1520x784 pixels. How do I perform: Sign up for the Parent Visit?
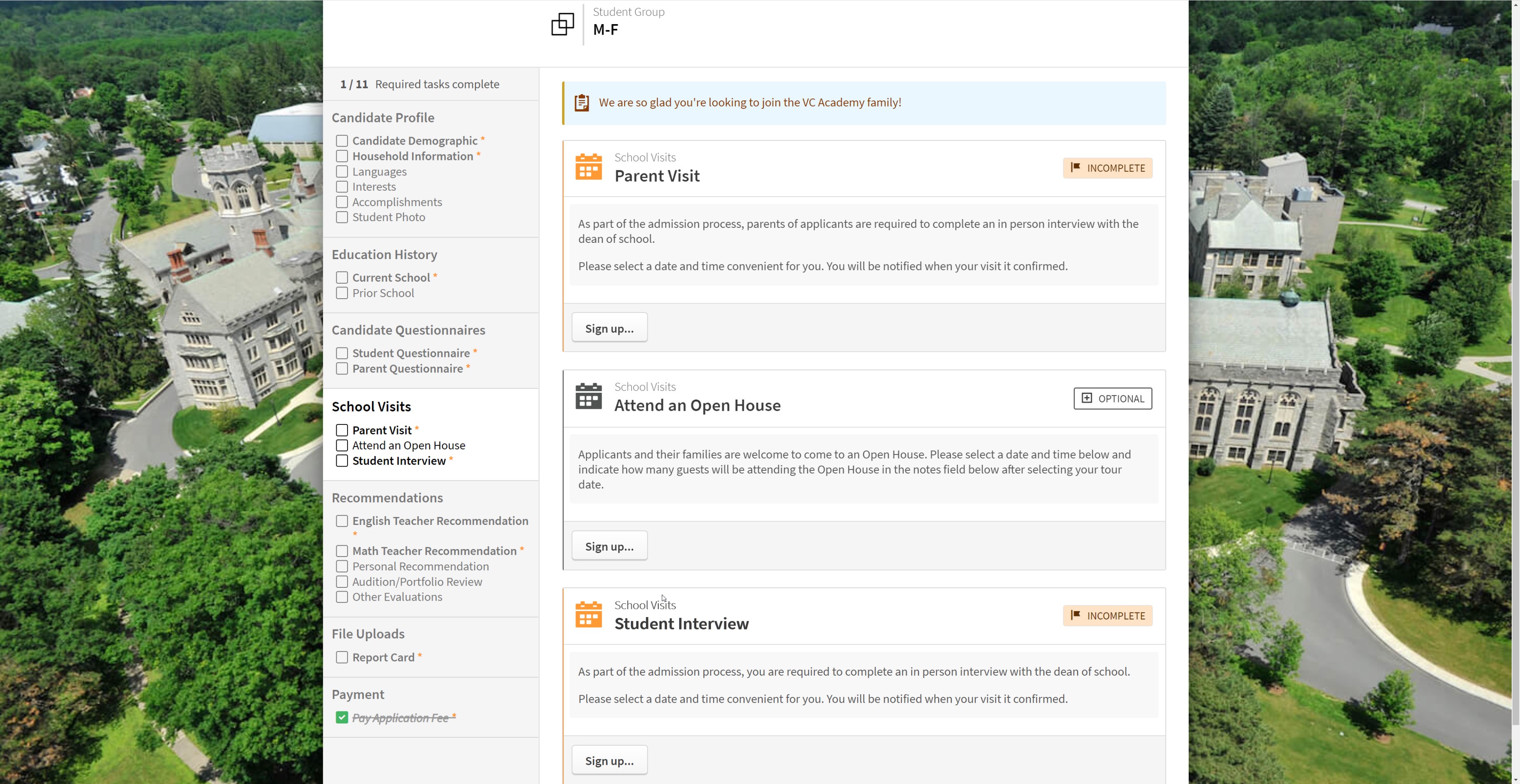[x=609, y=327]
